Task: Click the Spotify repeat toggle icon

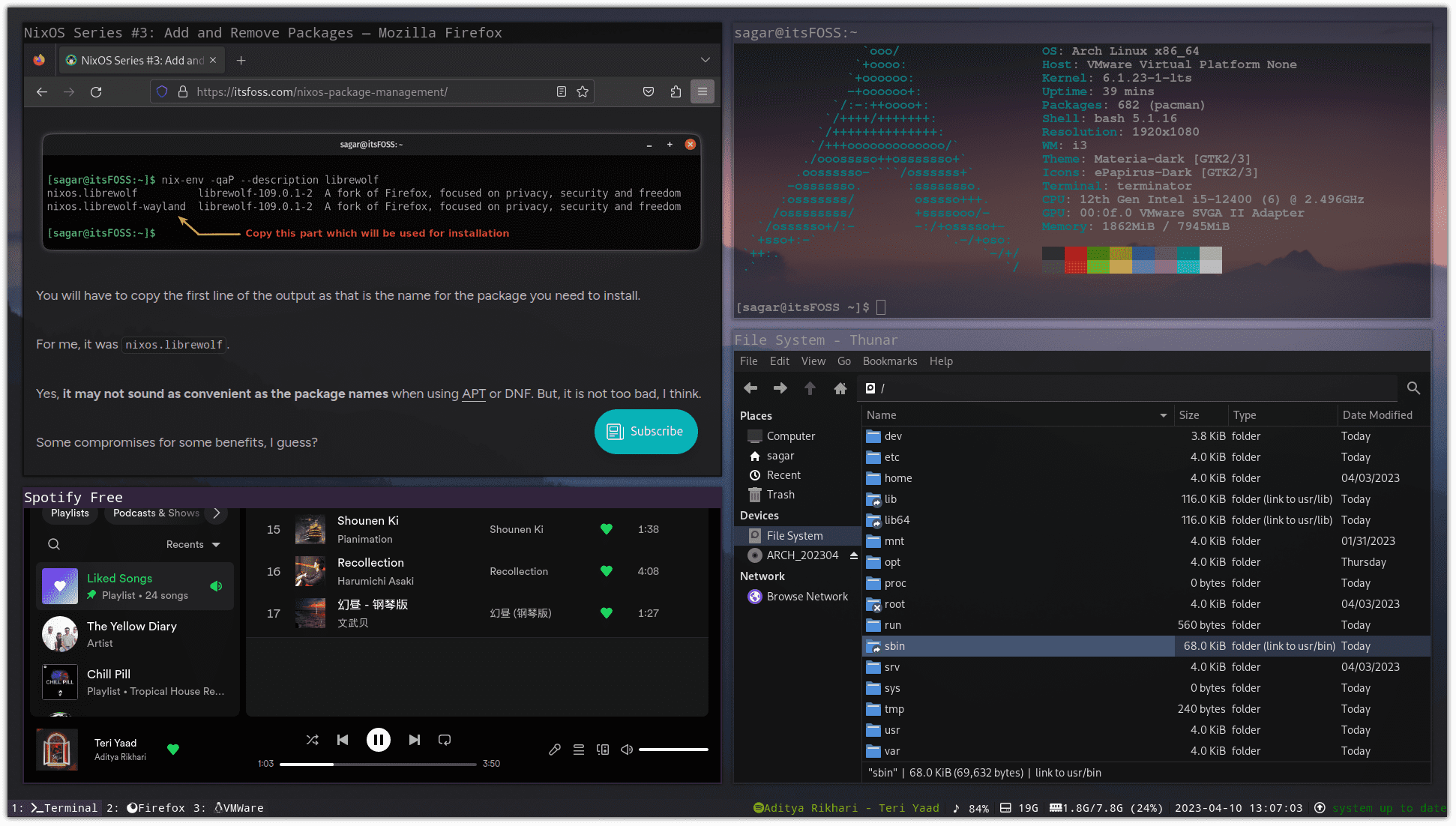Action: point(444,740)
